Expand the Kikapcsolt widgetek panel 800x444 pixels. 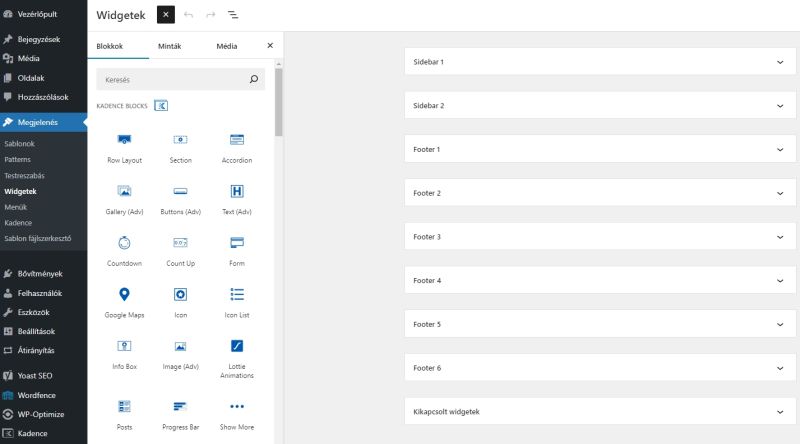[x=599, y=412]
